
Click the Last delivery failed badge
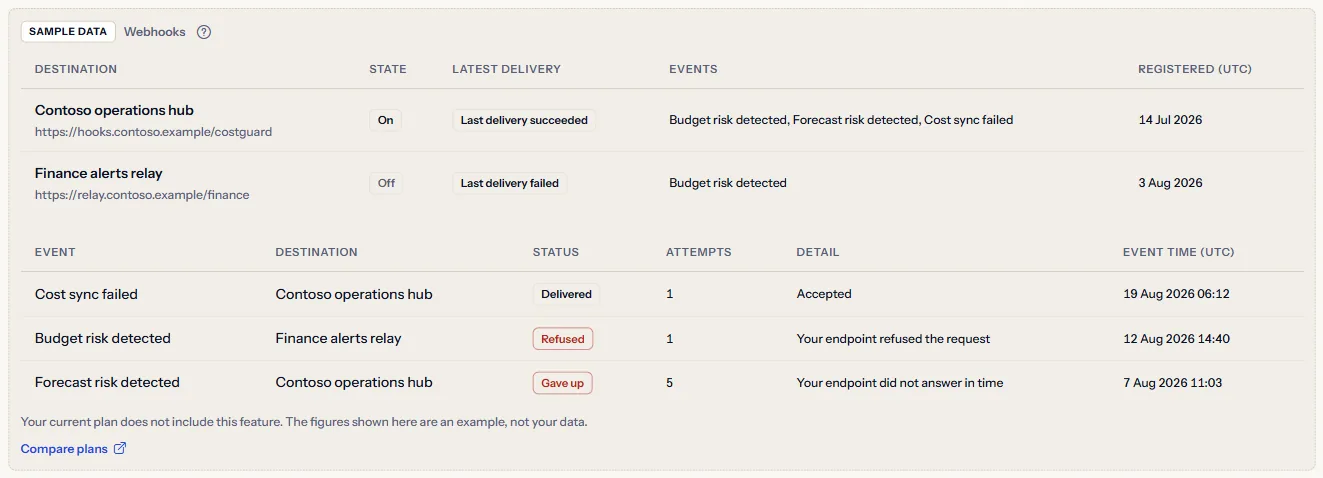click(510, 183)
